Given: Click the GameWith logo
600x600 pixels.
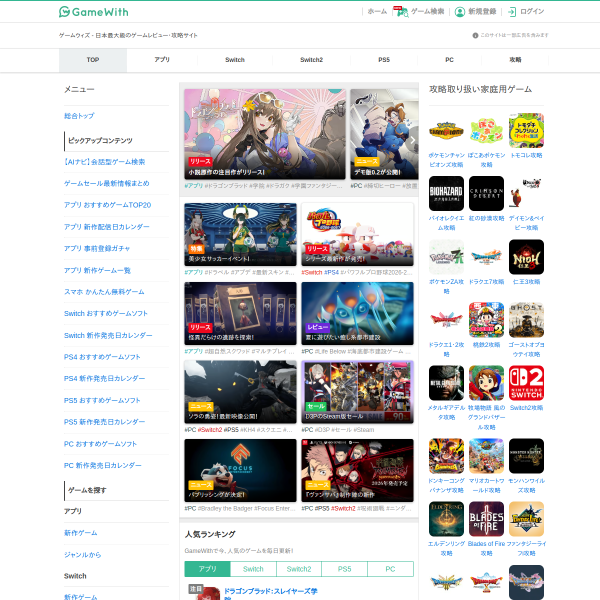Looking at the screenshot, I should coord(94,12).
